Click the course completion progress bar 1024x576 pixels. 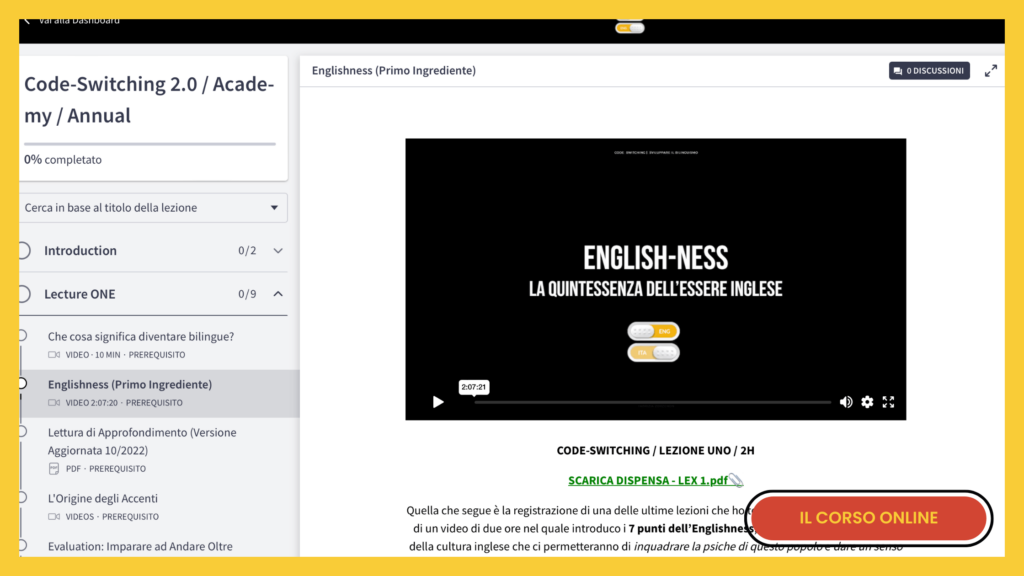coord(150,144)
